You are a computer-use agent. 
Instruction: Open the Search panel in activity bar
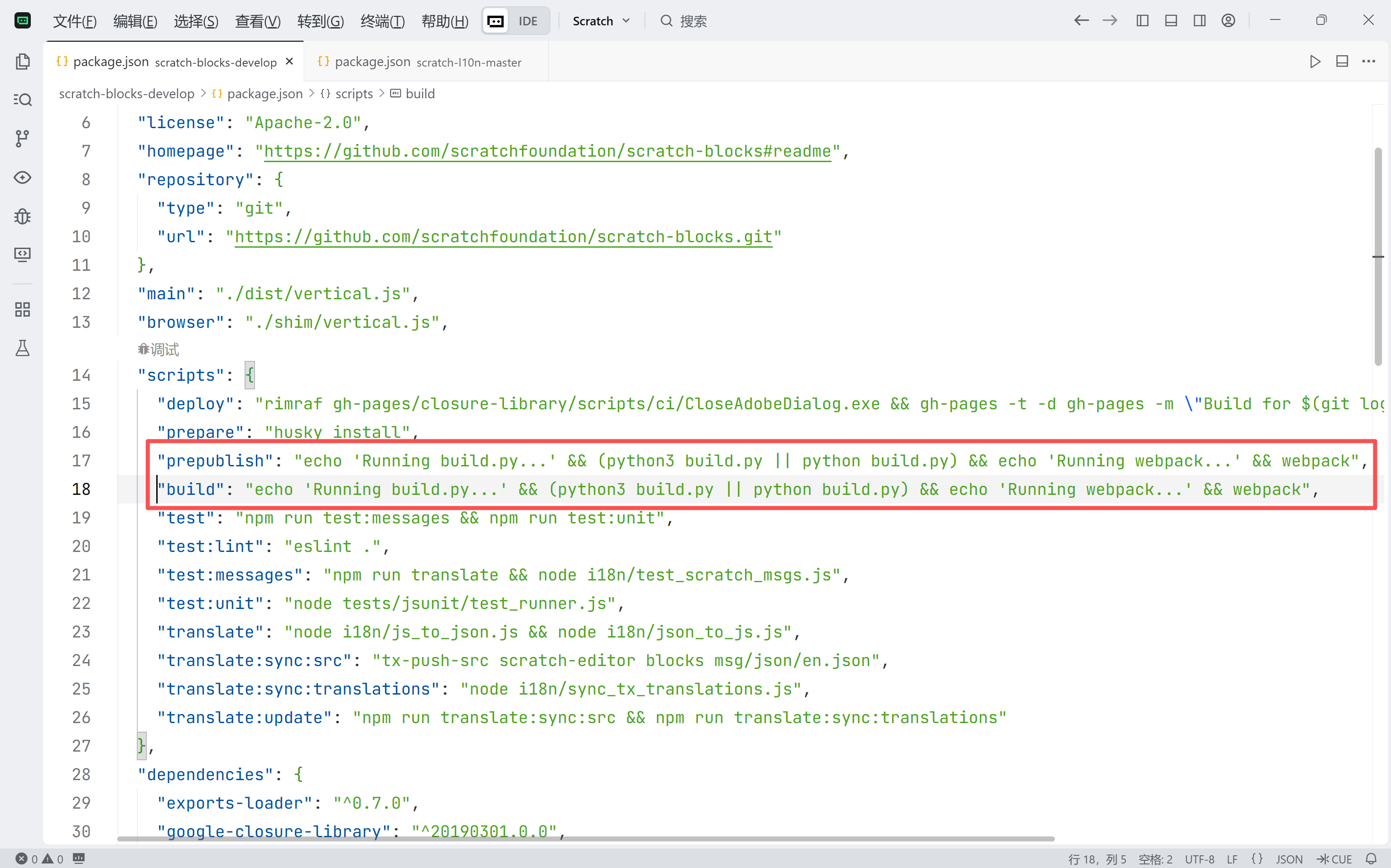coord(22,100)
